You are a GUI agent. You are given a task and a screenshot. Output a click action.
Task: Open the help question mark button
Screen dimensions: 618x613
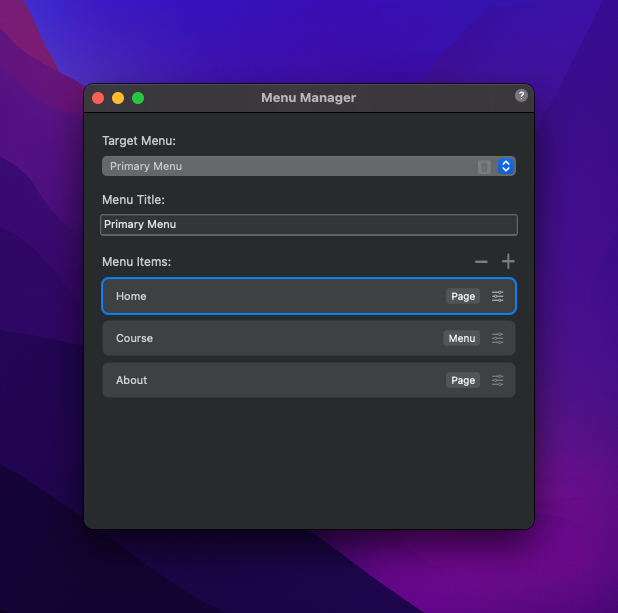(x=521, y=96)
